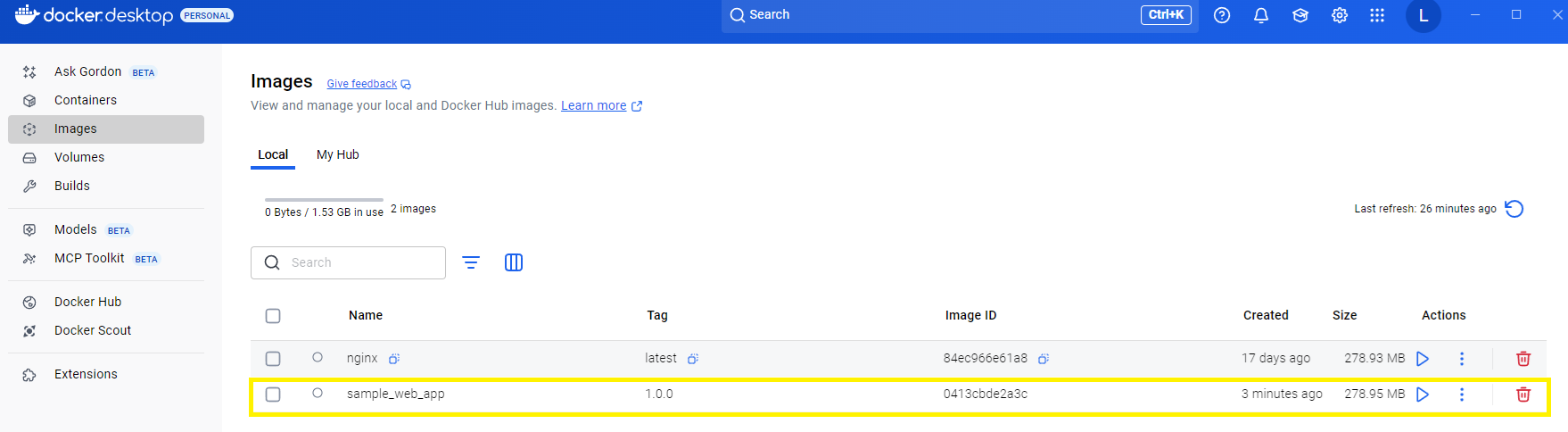Sort by the Size column header
1568x432 pixels.
pos(1345,315)
